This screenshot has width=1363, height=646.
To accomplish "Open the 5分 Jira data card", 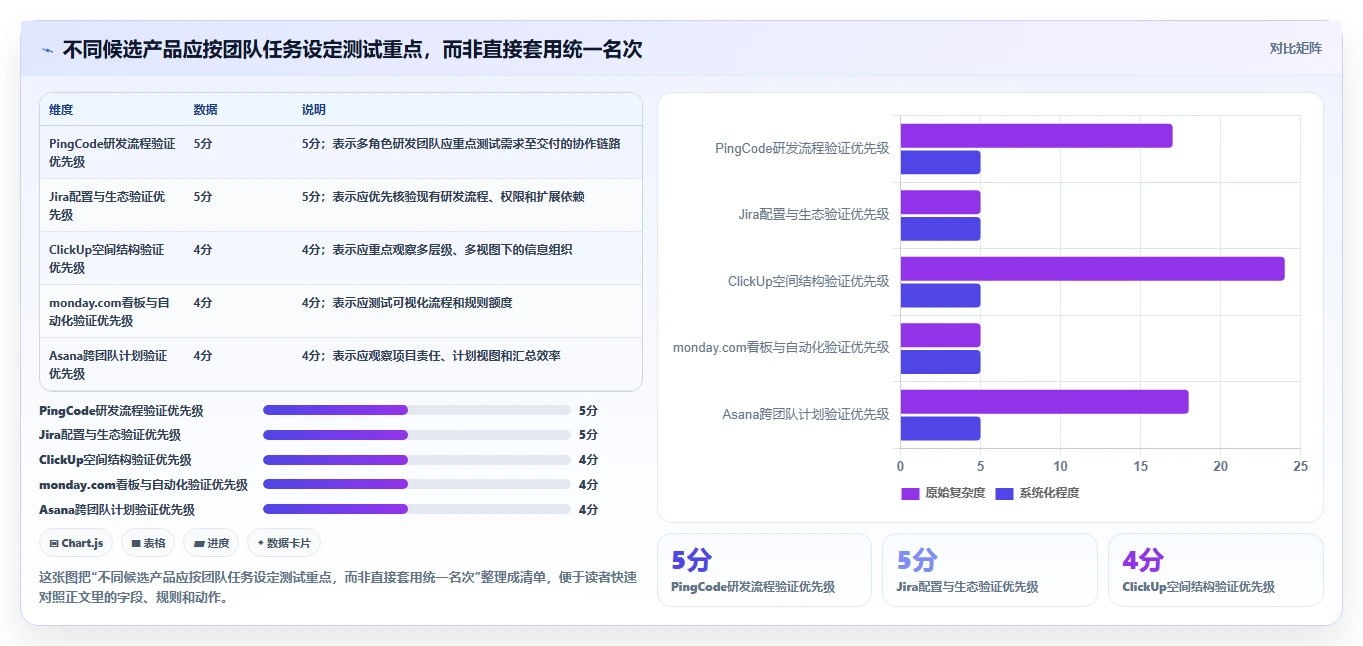I will 989,570.
